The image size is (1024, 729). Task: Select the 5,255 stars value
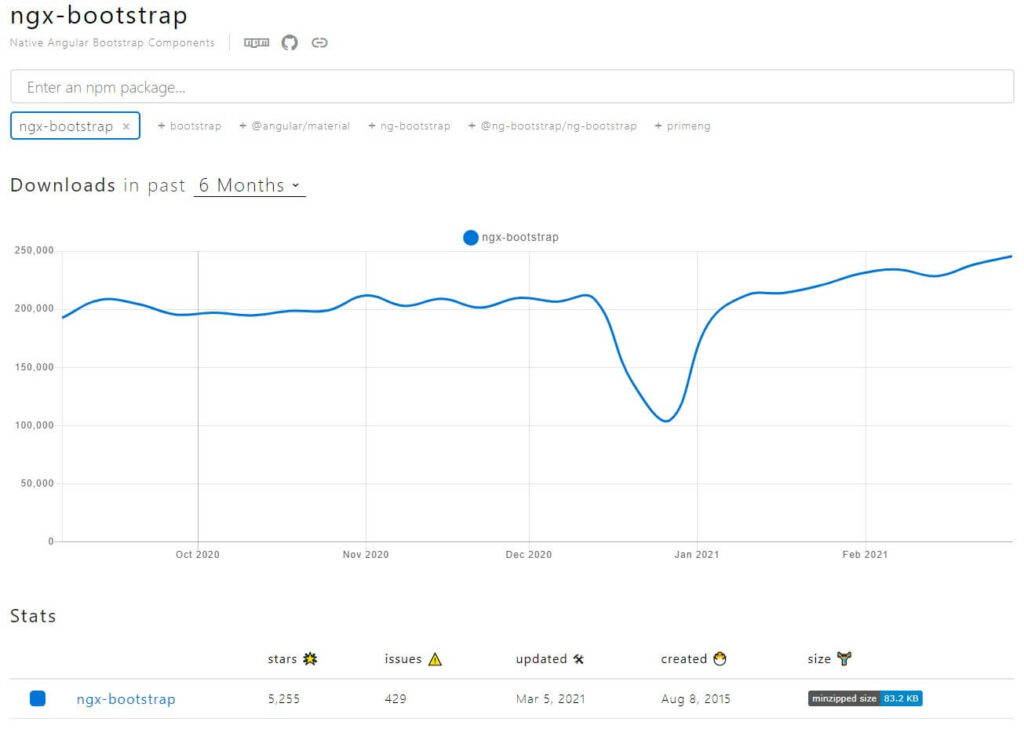(283, 699)
